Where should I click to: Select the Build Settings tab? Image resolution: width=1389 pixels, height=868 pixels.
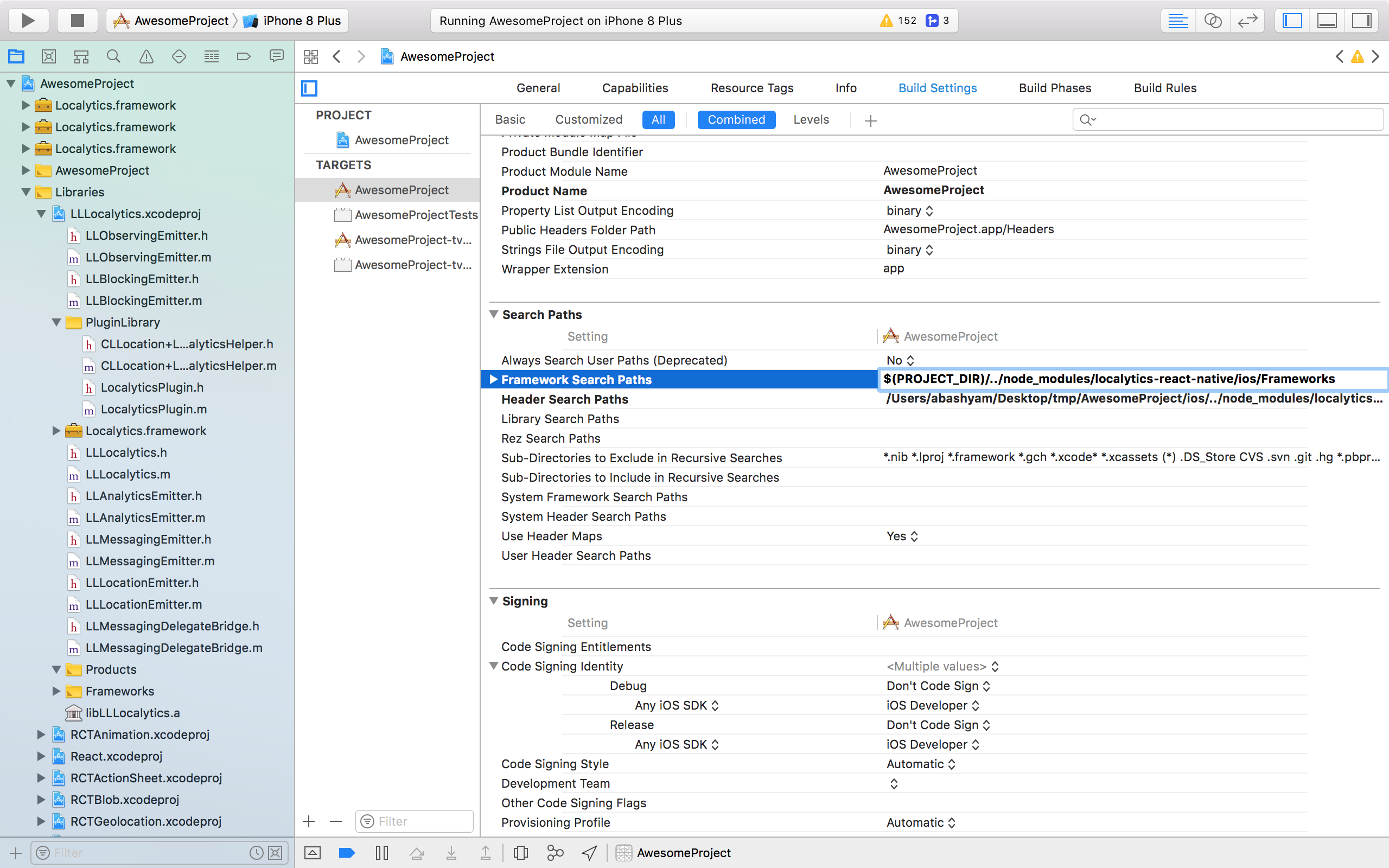[x=937, y=88]
